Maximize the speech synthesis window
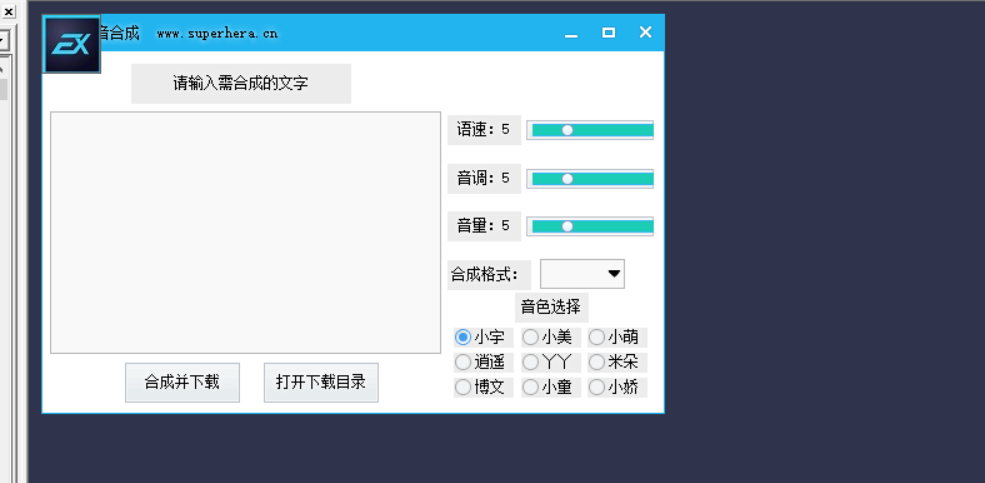Viewport: 985px width, 483px height. [x=608, y=33]
